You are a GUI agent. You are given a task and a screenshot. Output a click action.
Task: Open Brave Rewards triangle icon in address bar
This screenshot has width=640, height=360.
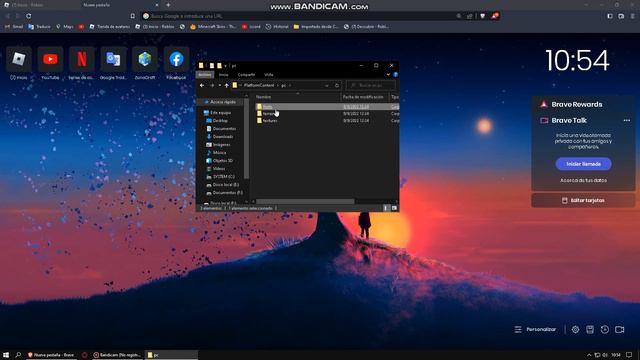coord(494,16)
